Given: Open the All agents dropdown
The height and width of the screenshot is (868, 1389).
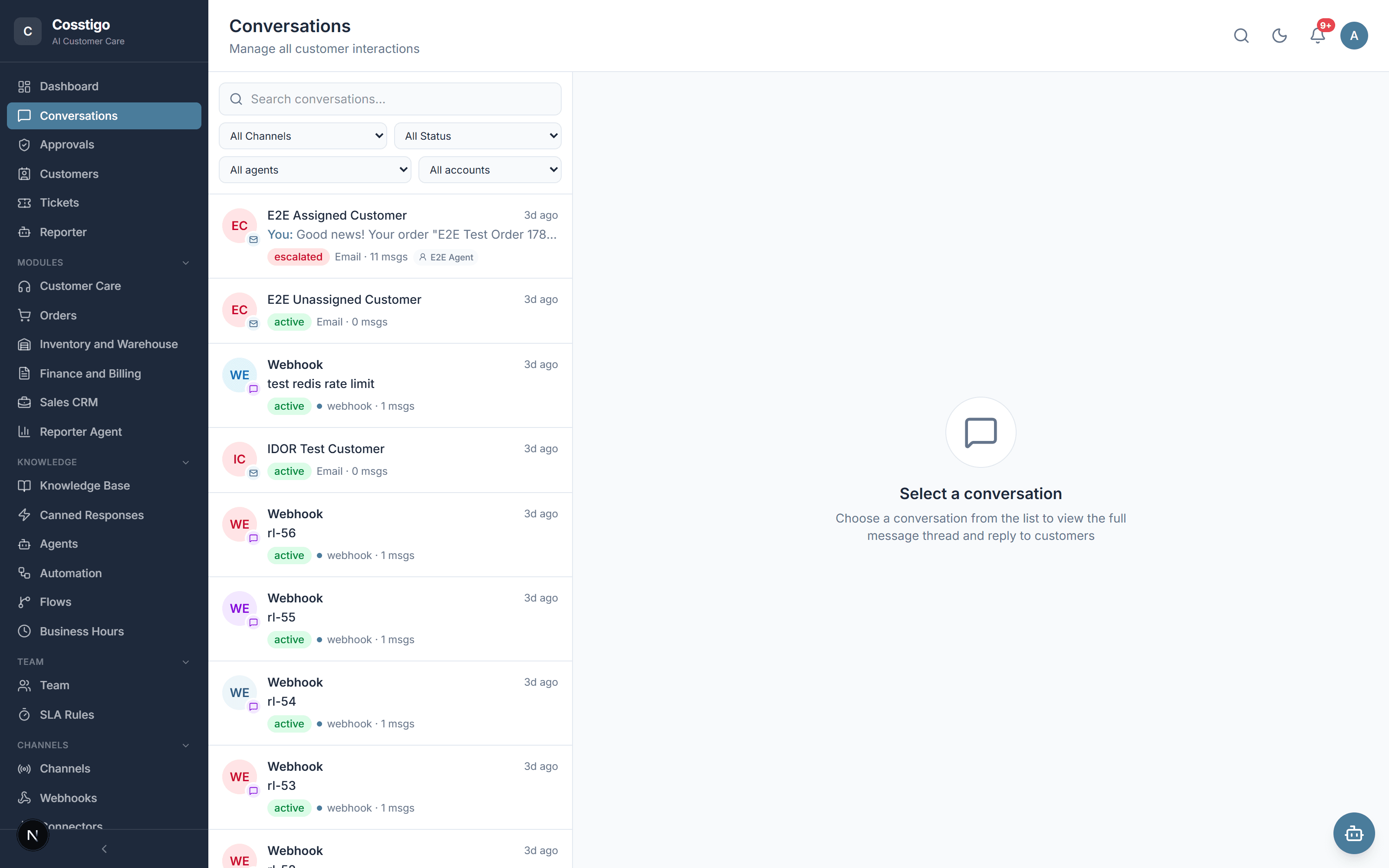Looking at the screenshot, I should [315, 170].
